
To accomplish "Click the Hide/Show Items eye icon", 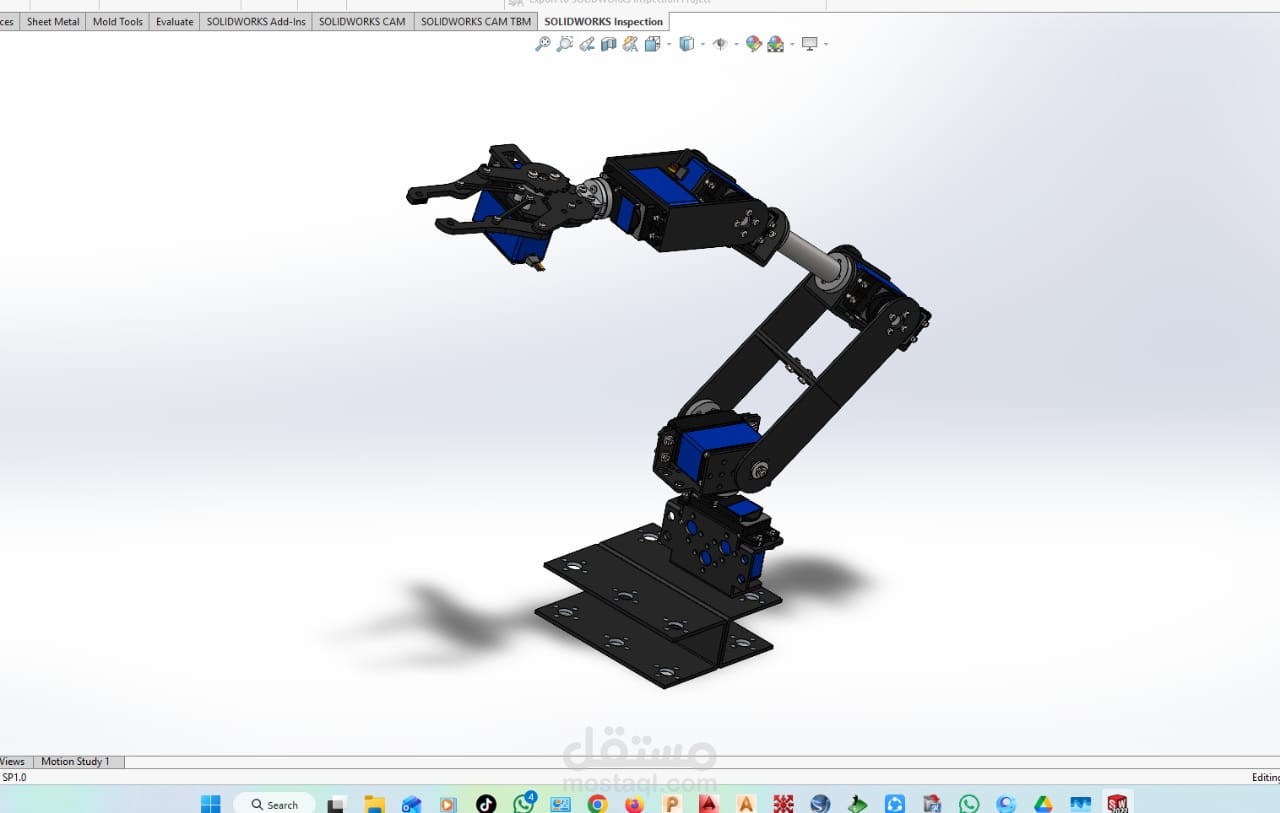I will click(x=720, y=44).
